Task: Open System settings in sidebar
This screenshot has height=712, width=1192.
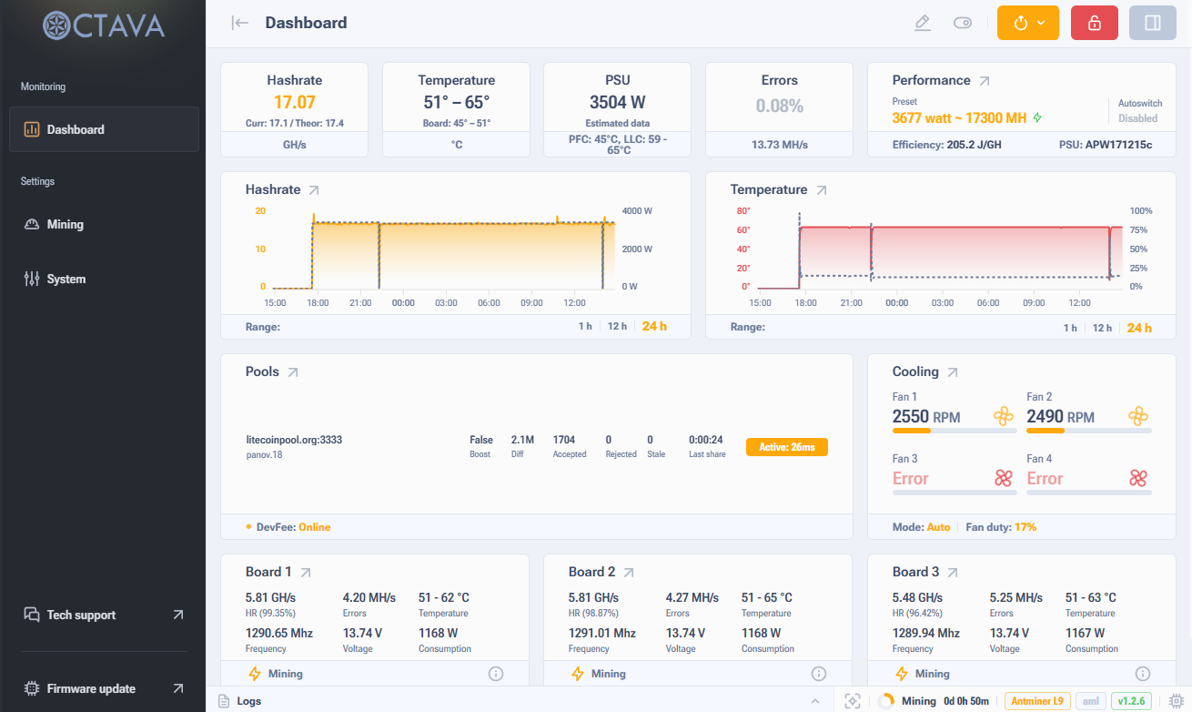Action: coord(66,279)
